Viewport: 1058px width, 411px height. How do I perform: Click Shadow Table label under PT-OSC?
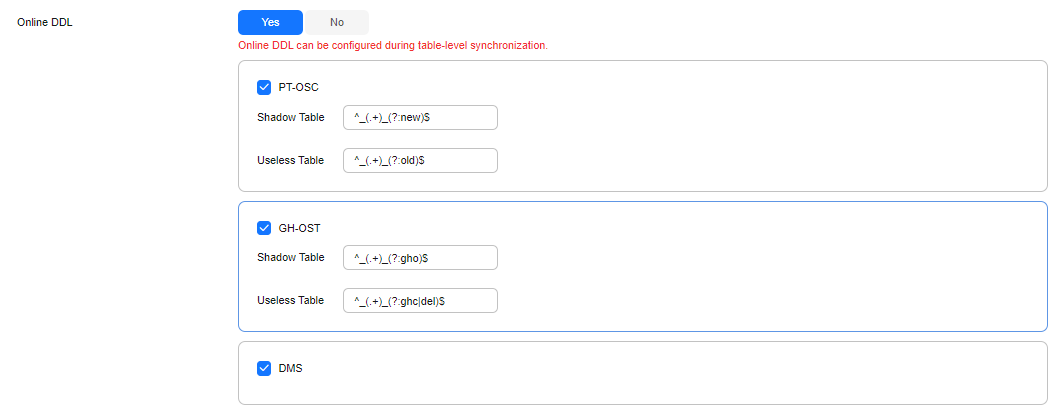(290, 117)
